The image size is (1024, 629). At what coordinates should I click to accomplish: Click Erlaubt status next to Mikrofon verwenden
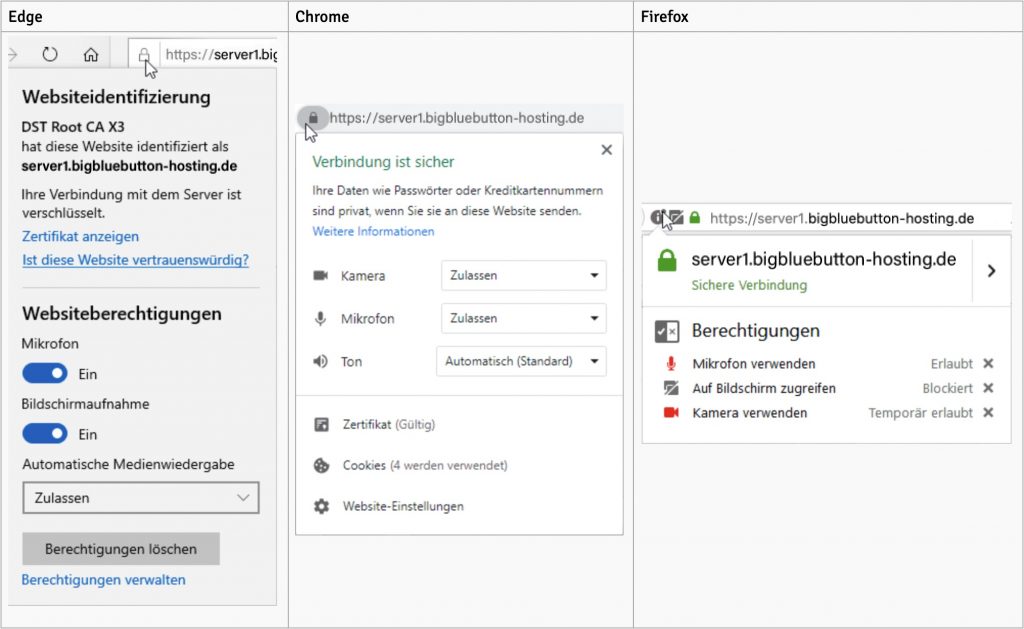952,363
